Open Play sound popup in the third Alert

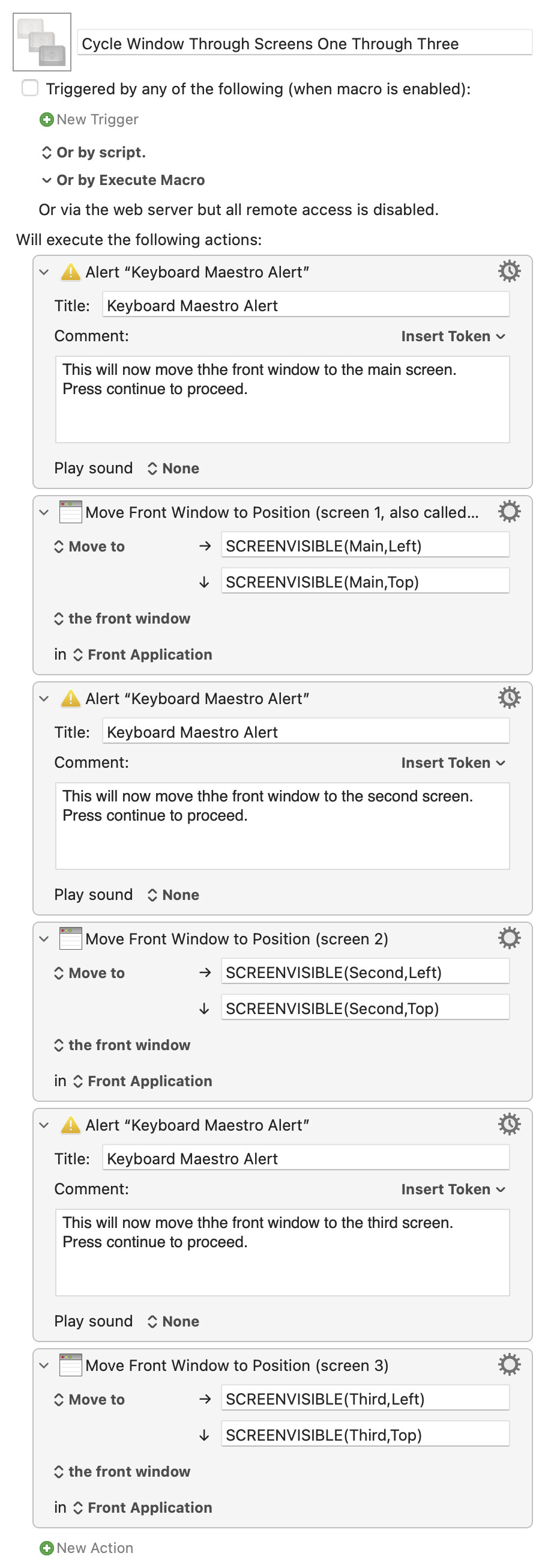tap(173, 1322)
